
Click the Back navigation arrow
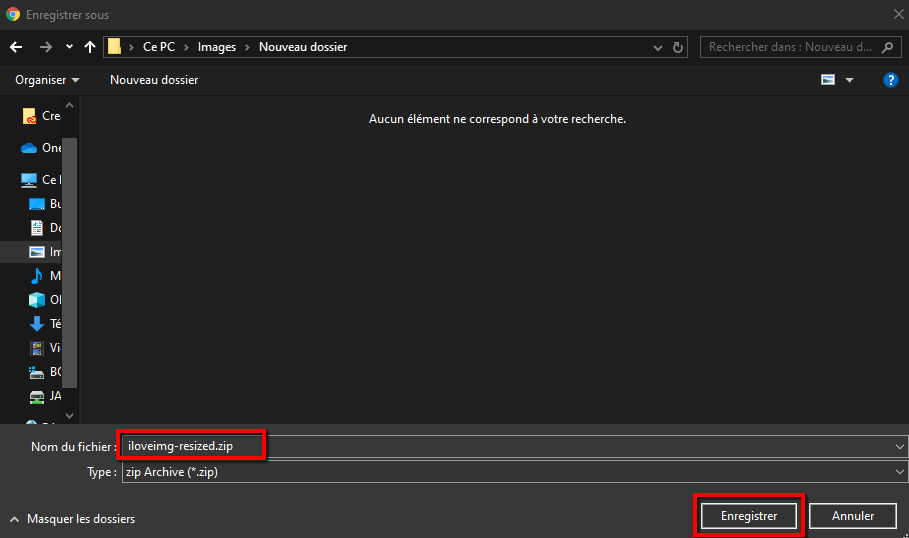click(16, 47)
